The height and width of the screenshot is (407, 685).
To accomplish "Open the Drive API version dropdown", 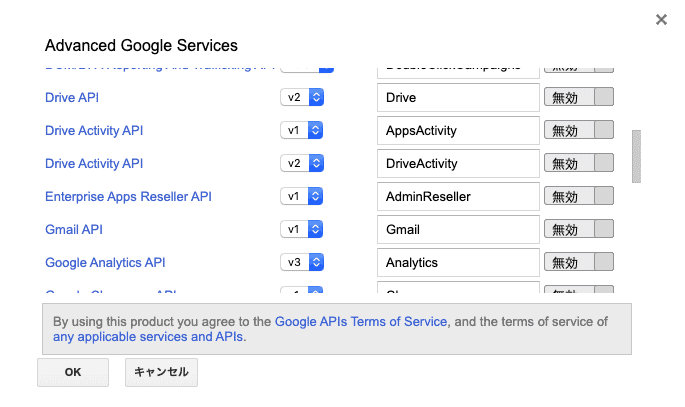I will point(302,98).
